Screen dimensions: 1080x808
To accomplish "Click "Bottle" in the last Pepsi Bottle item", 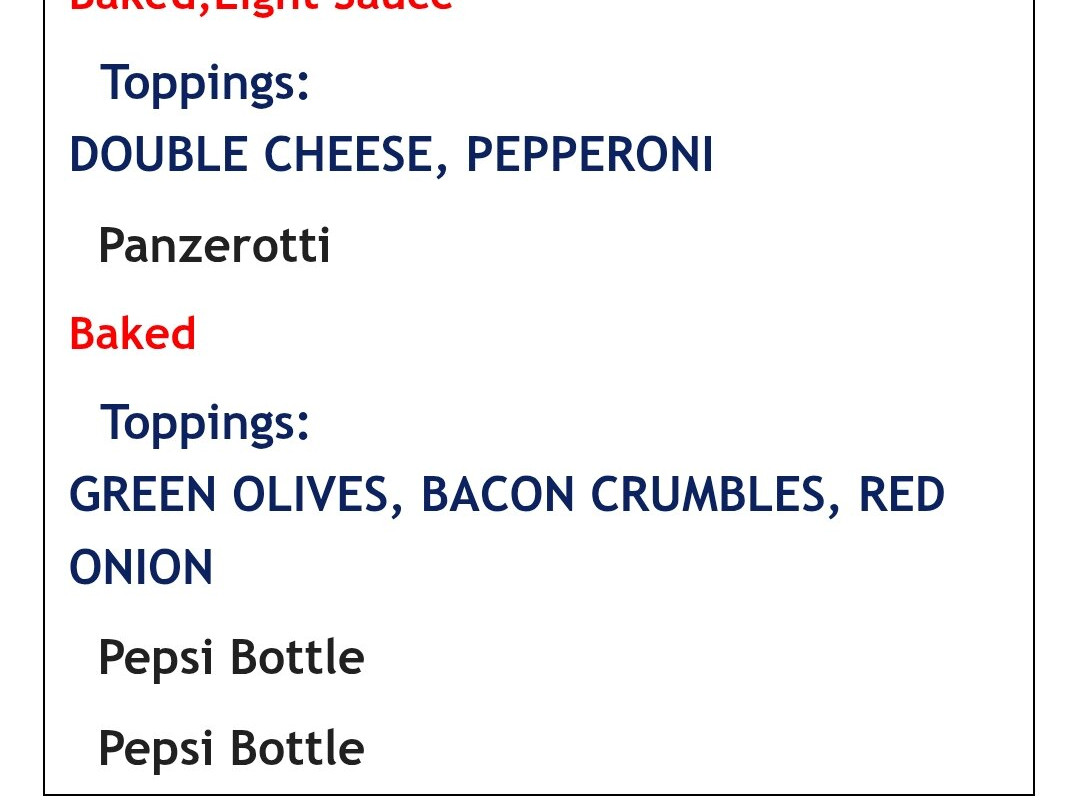I will point(297,748).
